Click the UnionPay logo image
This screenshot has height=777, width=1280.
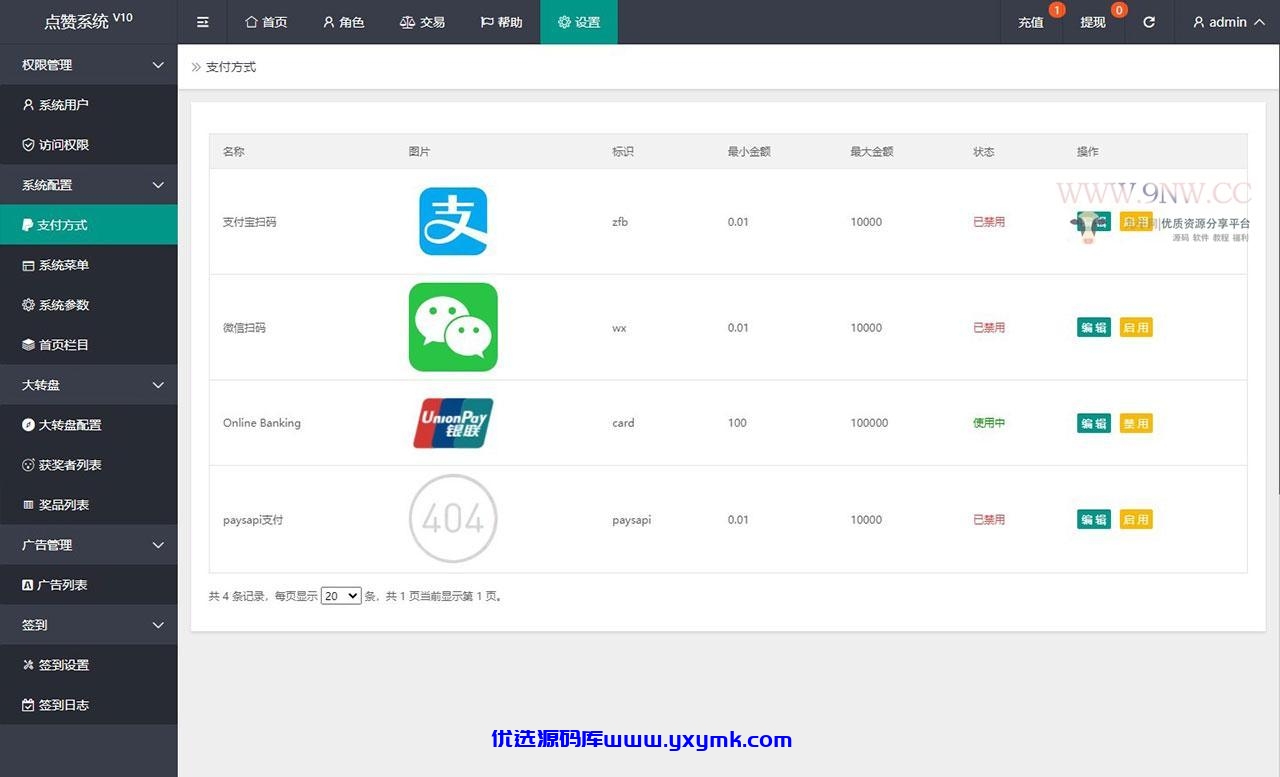coord(453,423)
